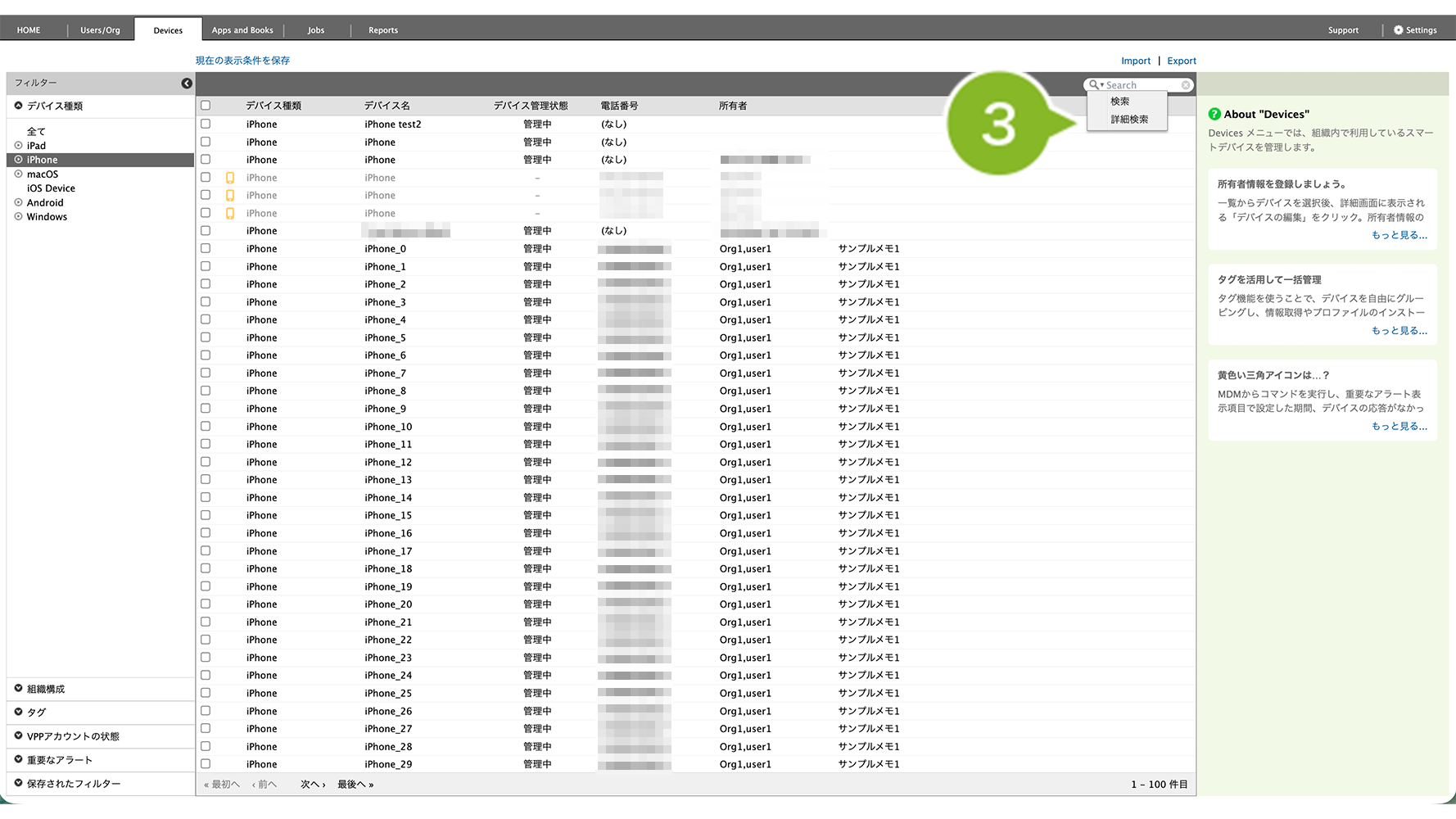Go to next page with 次へ
1456x819 pixels.
click(312, 785)
